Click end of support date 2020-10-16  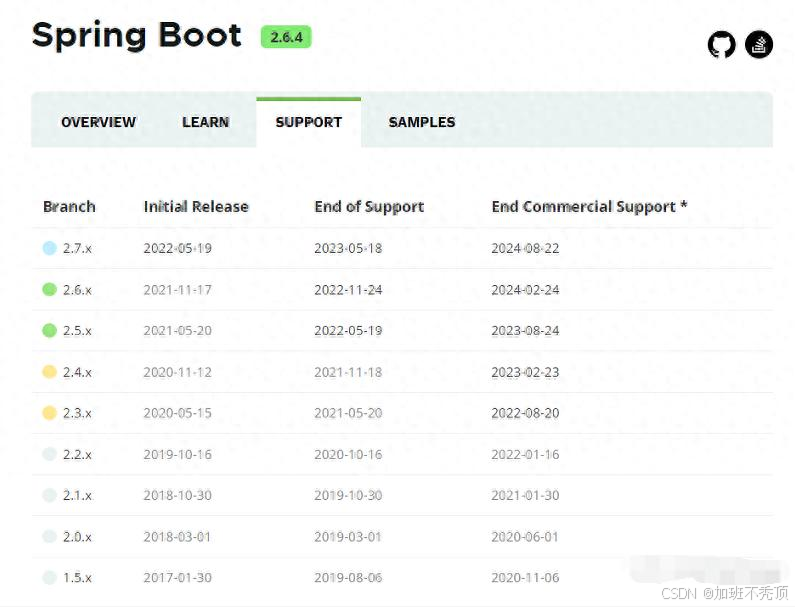pos(348,454)
